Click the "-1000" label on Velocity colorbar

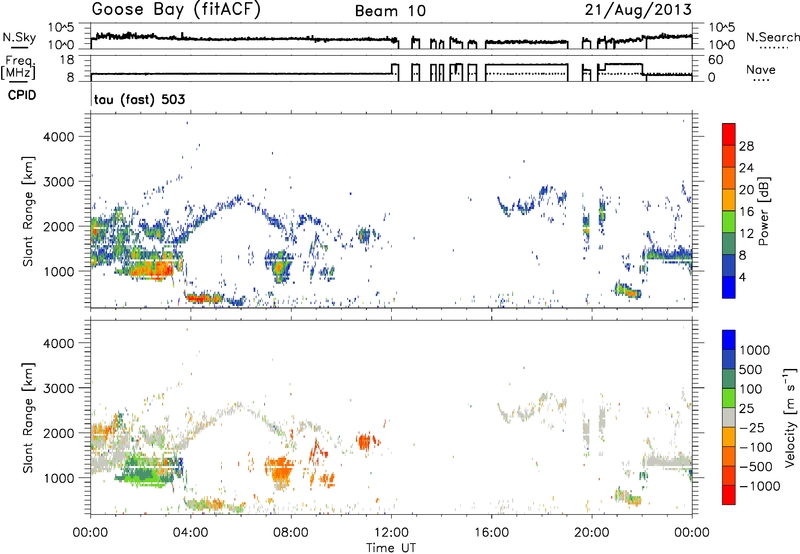click(760, 486)
